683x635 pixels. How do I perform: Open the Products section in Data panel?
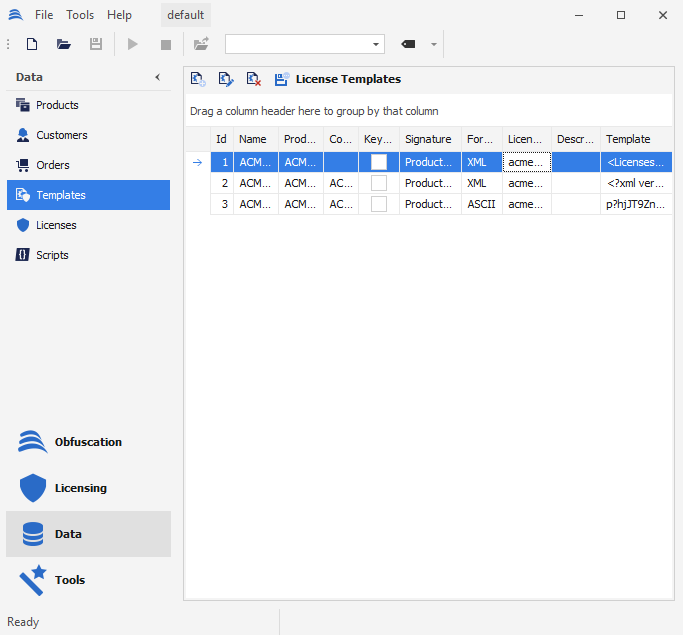(x=57, y=105)
